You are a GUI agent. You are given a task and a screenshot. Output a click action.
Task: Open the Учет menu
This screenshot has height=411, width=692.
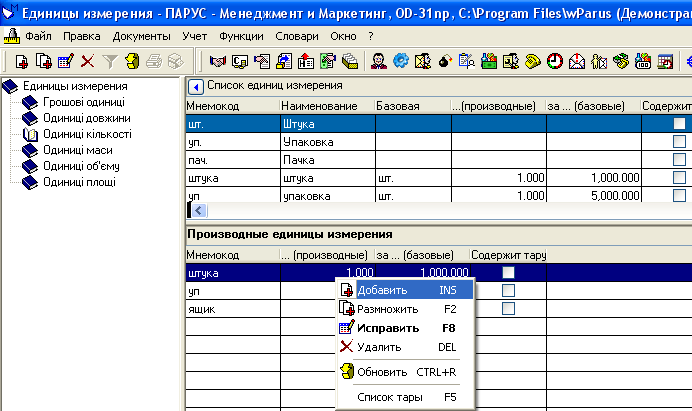click(195, 36)
